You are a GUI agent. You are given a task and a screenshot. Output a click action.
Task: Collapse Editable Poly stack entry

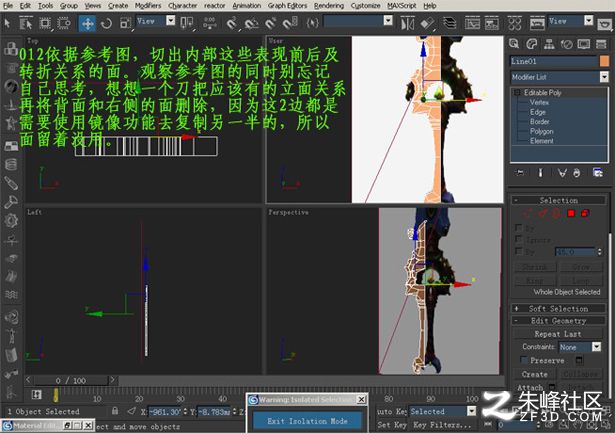(517, 93)
